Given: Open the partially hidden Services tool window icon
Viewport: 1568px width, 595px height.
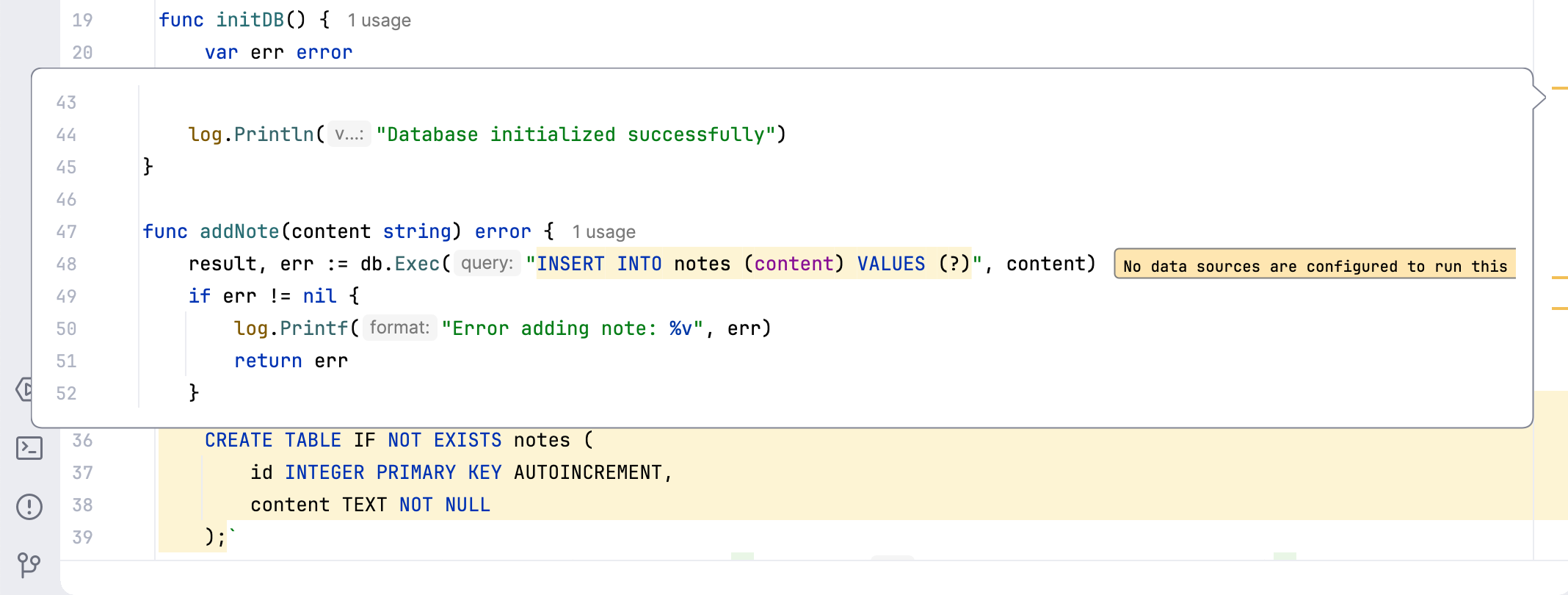Looking at the screenshot, I should point(24,389).
